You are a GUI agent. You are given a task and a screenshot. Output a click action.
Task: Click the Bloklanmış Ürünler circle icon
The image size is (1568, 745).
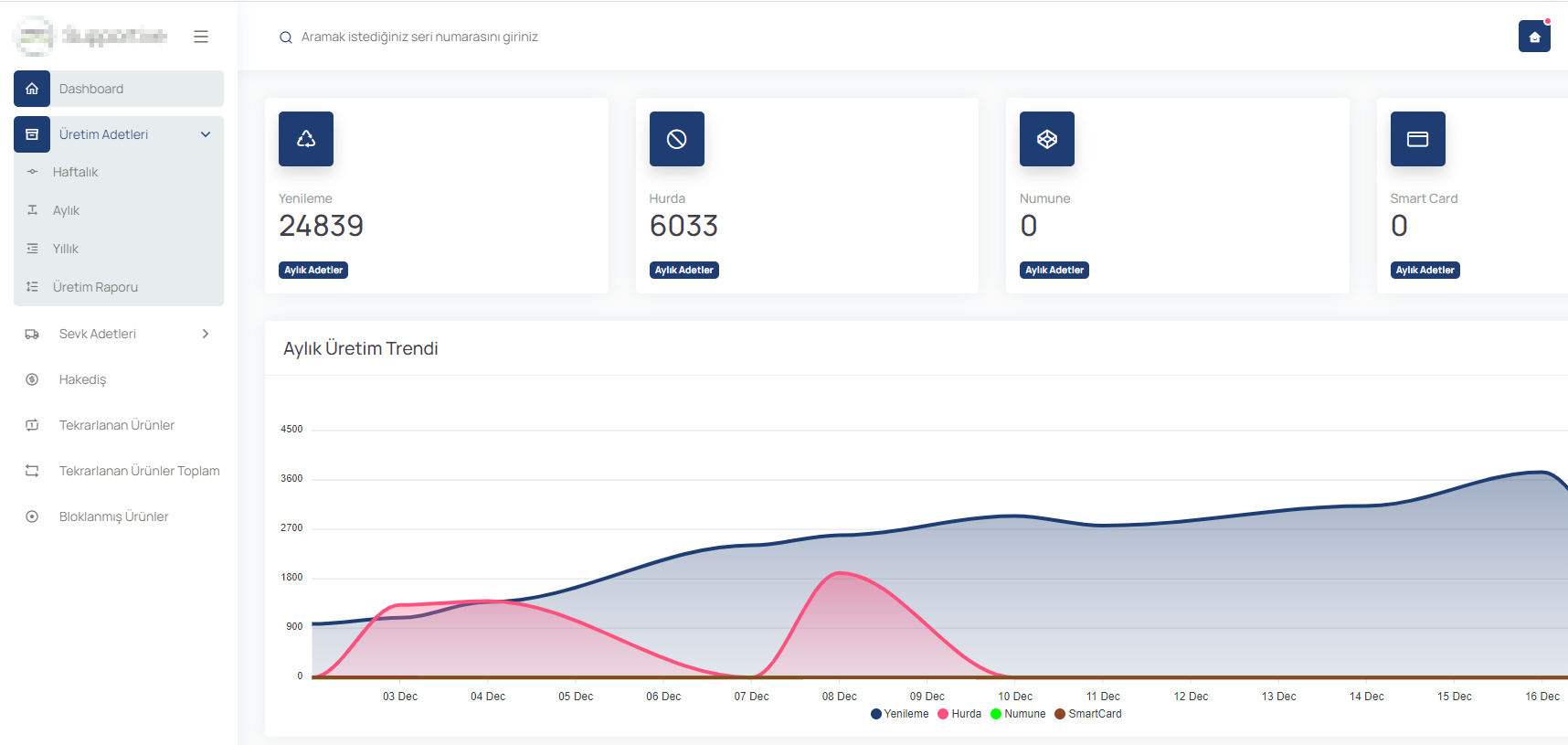tap(32, 516)
